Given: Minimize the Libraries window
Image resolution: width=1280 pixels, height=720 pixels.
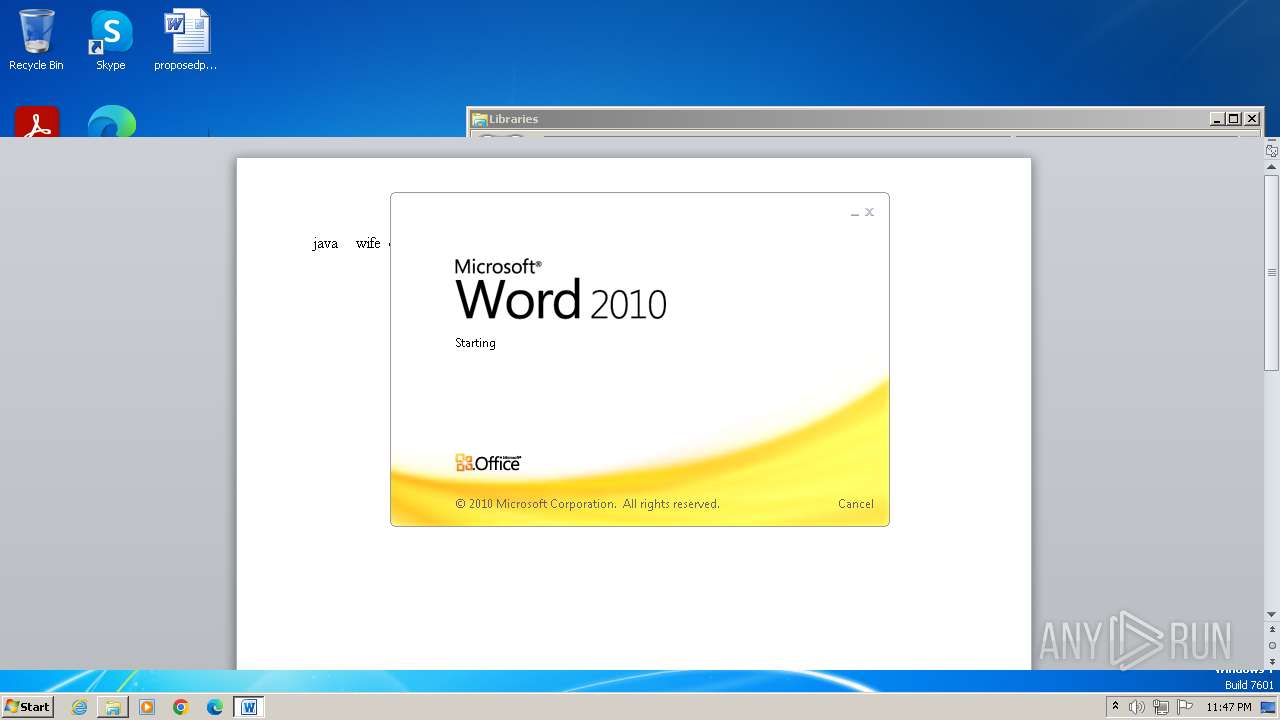Looking at the screenshot, I should [x=1217, y=119].
